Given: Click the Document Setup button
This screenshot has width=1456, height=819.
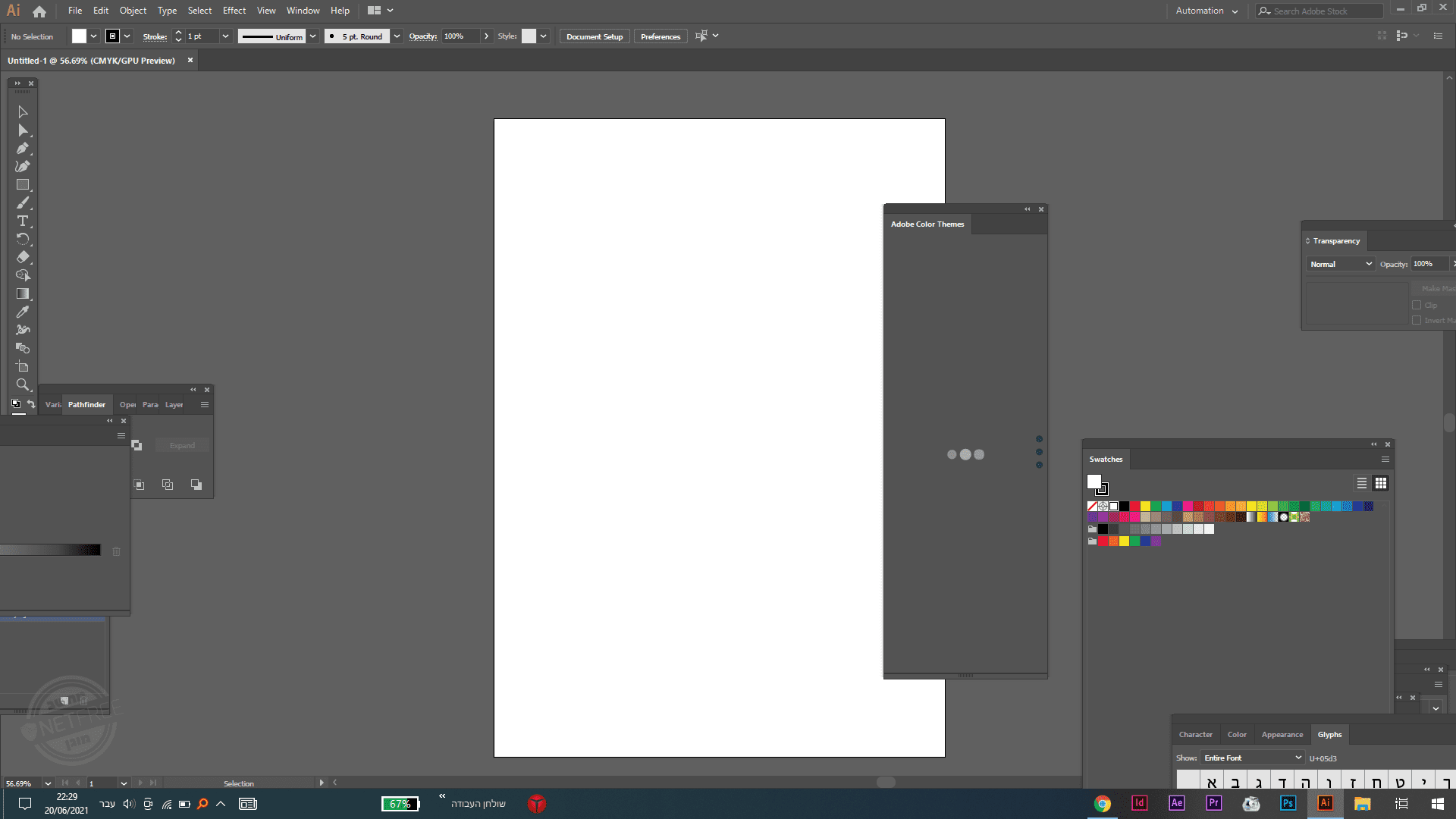Looking at the screenshot, I should coord(594,36).
